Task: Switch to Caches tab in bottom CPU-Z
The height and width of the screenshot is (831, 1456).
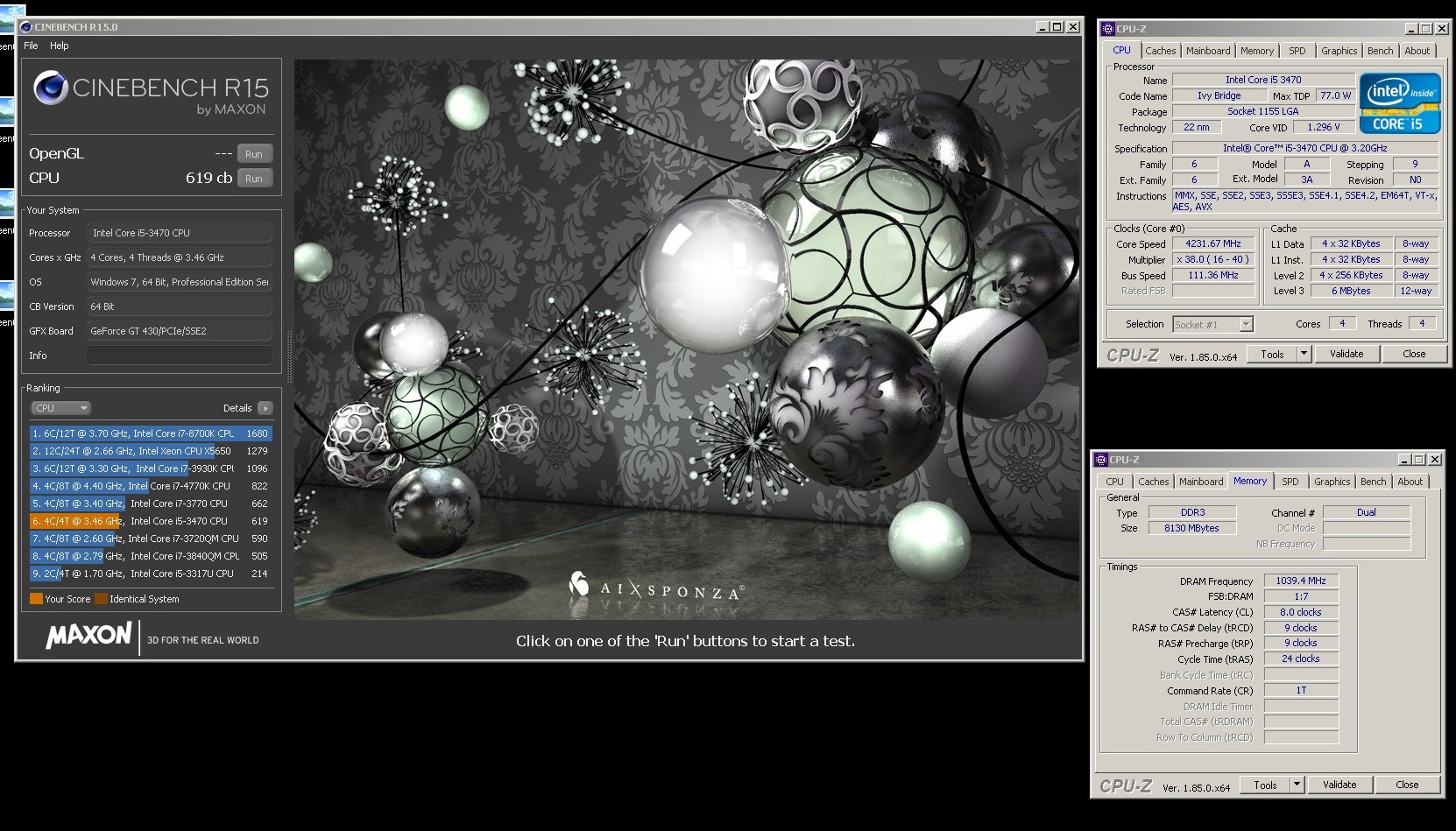Action: pos(1153,482)
